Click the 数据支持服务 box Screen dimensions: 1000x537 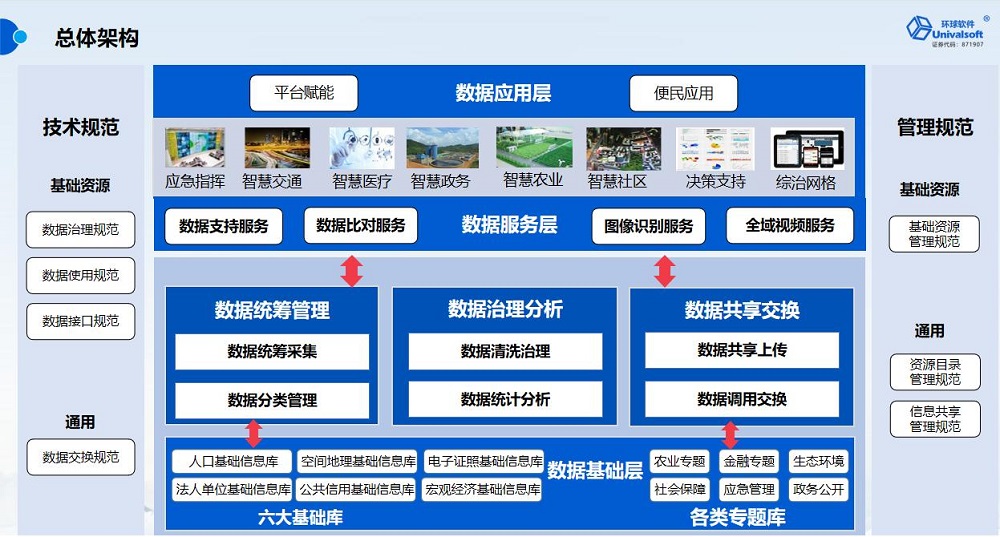coord(224,226)
